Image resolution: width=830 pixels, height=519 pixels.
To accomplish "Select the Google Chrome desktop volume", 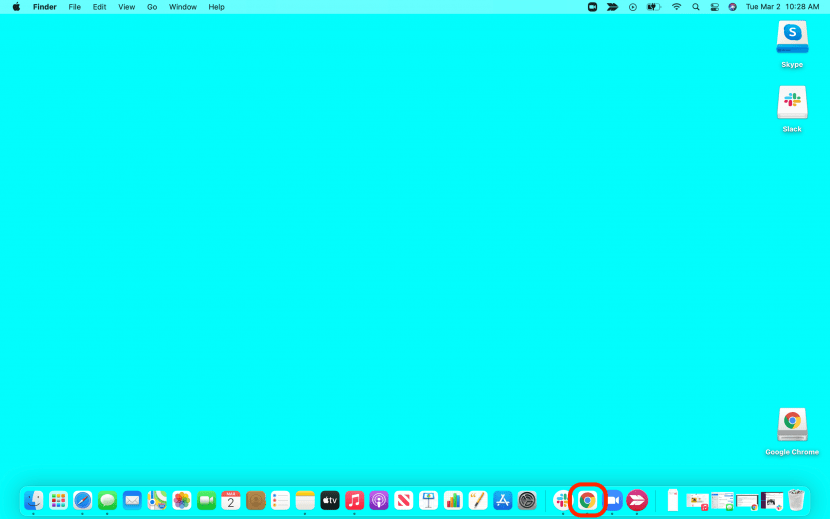I will [792, 425].
